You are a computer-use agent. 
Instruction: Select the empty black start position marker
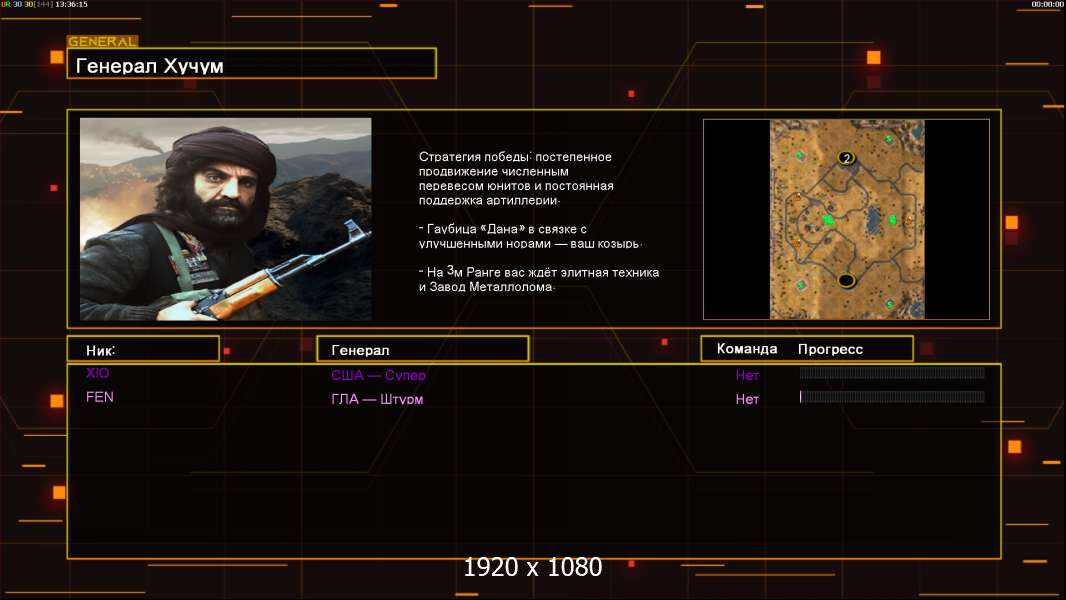point(846,280)
